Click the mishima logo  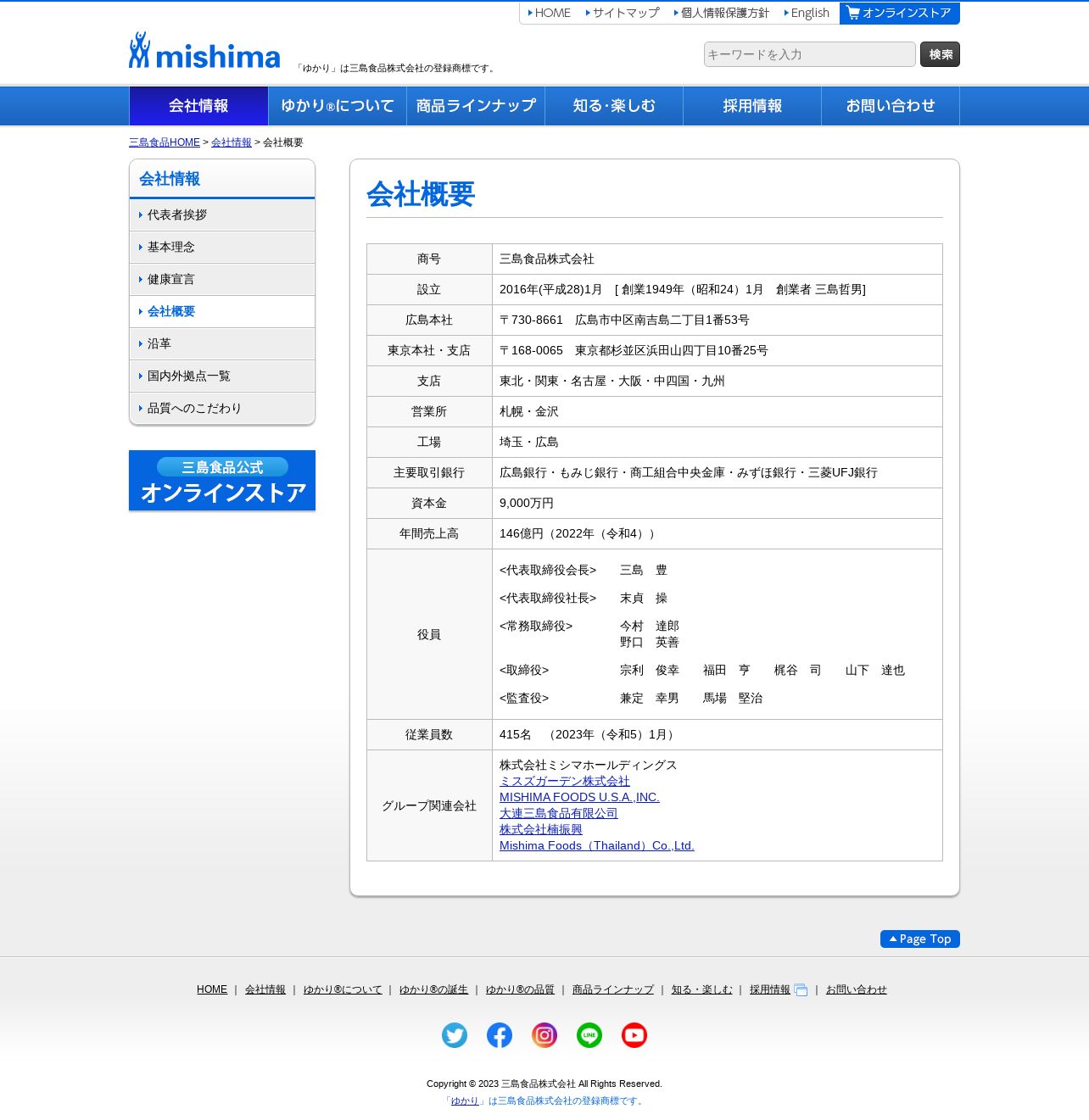(x=204, y=51)
